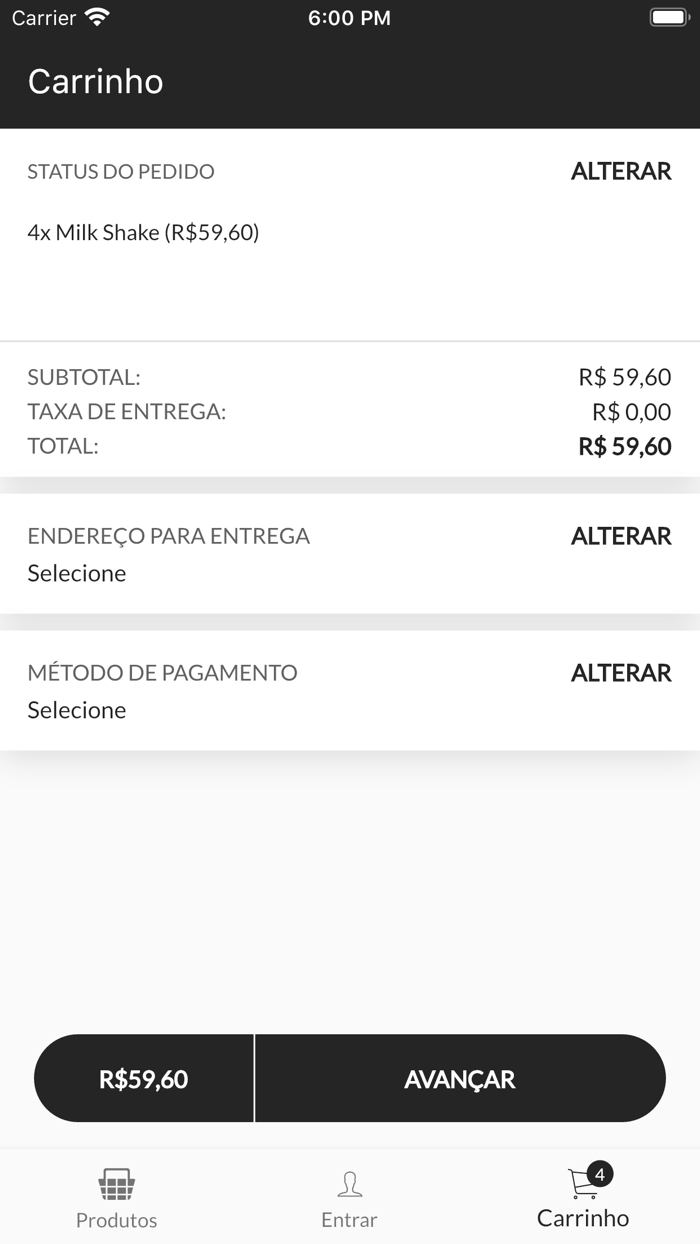Select a delivery address via Selecione
The image size is (700, 1244).
(77, 573)
